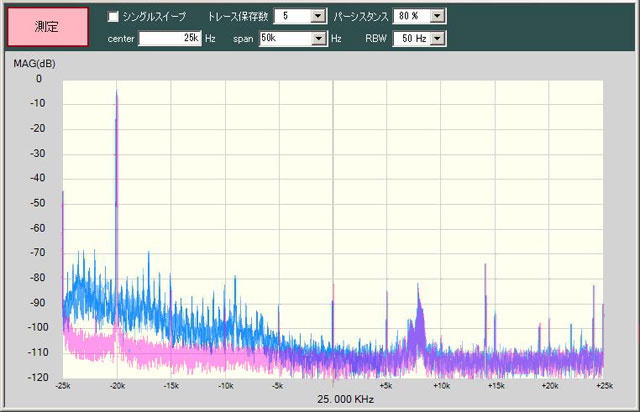Enable the シングルスイープ checkbox
Image resolution: width=640 pixels, height=412 pixels.
pos(113,16)
